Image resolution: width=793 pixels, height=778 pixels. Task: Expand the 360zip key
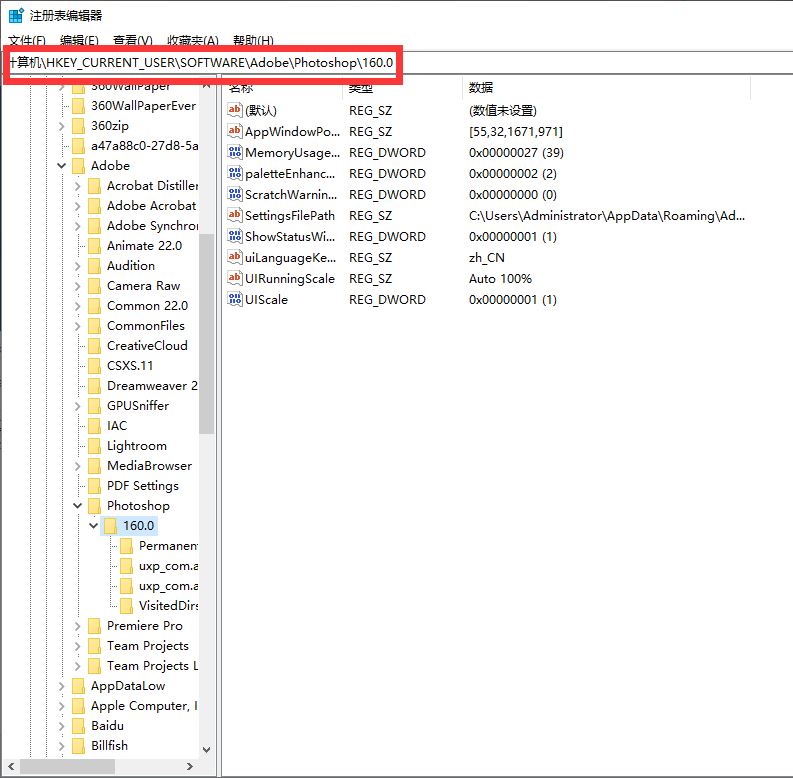pyautogui.click(x=62, y=126)
